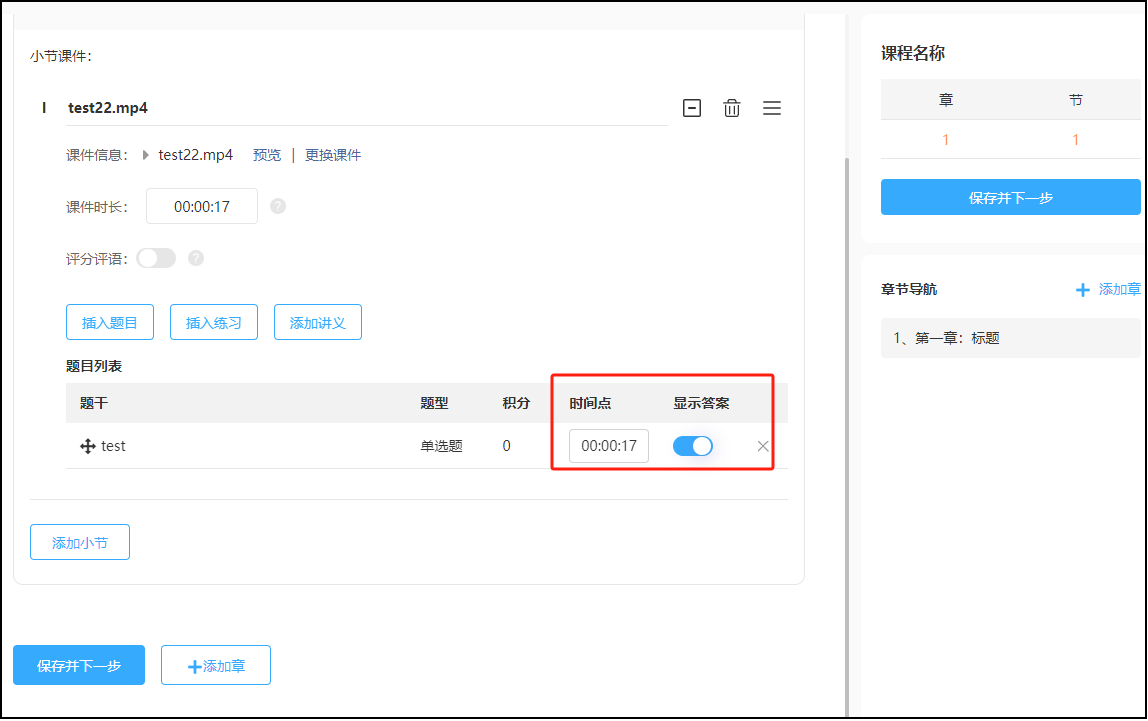Viewport: 1148px width, 721px height.
Task: Click the 添加小节 button
Action: click(80, 543)
